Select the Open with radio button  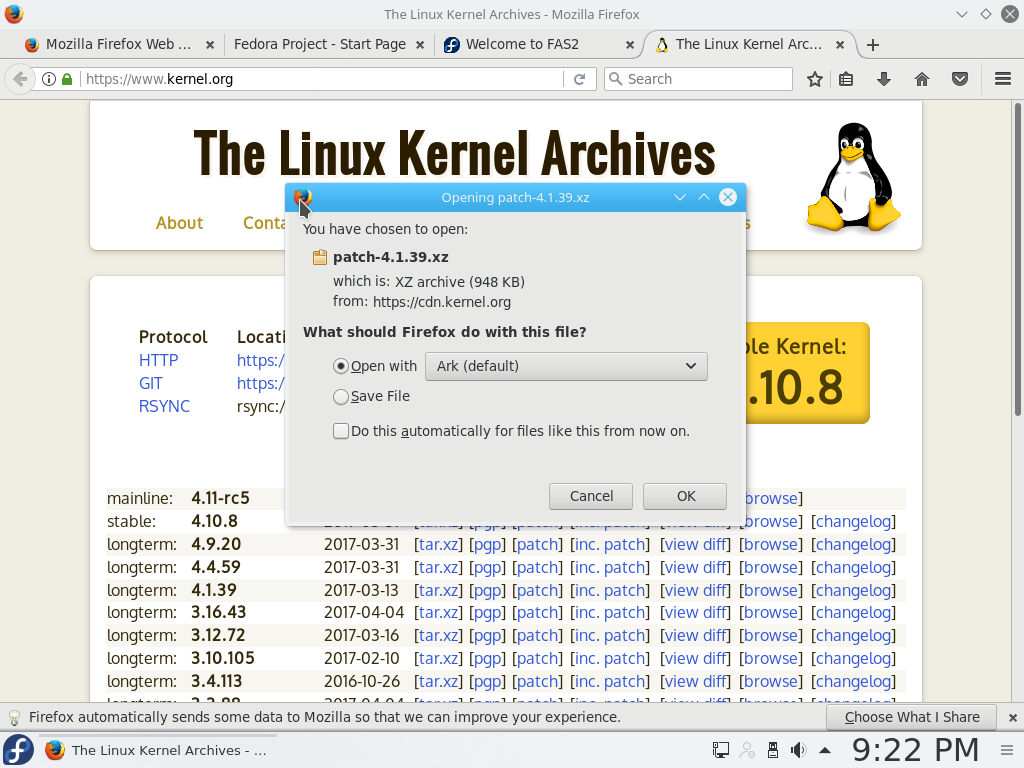pyautogui.click(x=340, y=366)
